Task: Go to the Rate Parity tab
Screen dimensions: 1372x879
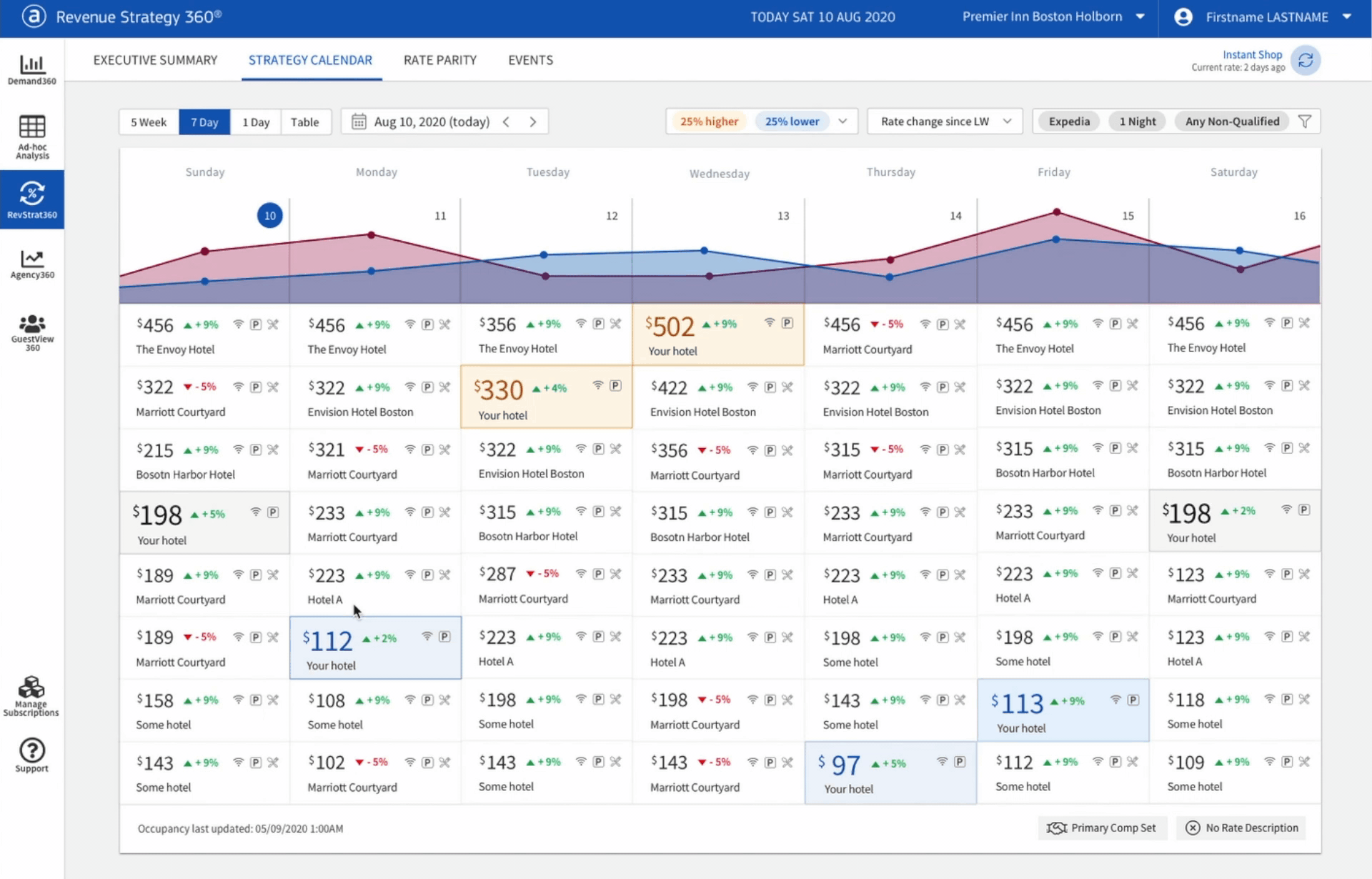Action: 439,60
